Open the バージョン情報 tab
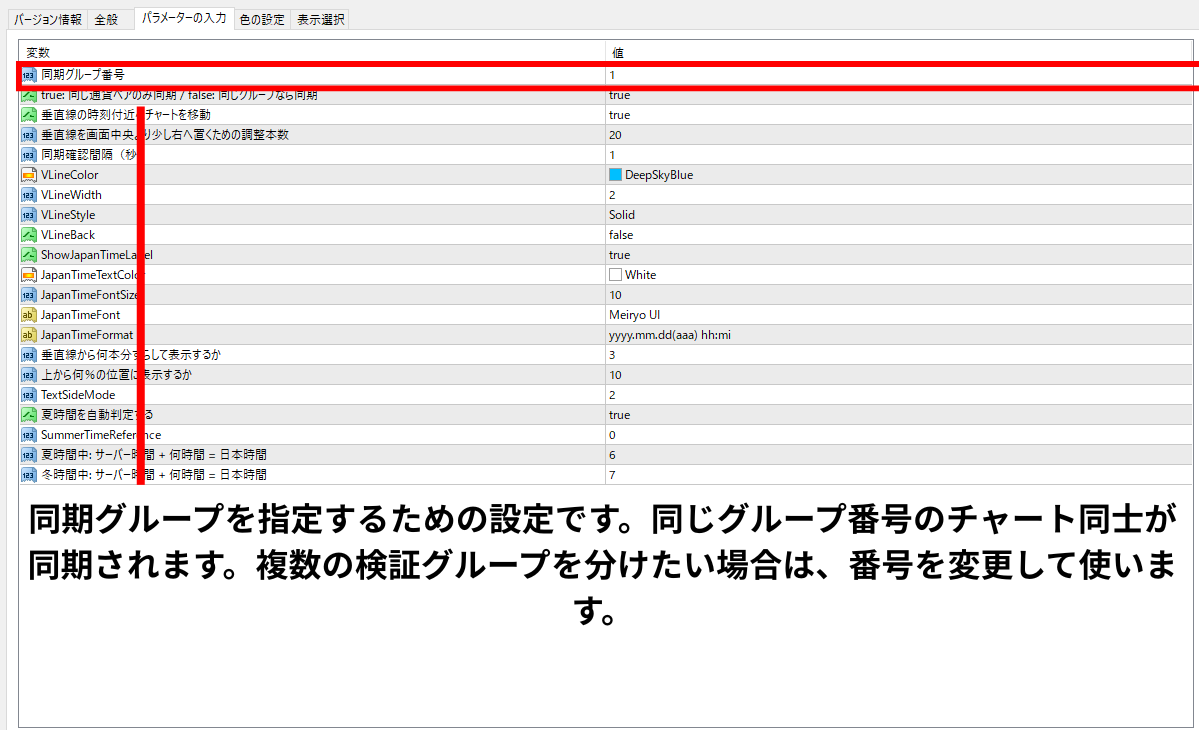This screenshot has width=1199, height=730. [48, 19]
